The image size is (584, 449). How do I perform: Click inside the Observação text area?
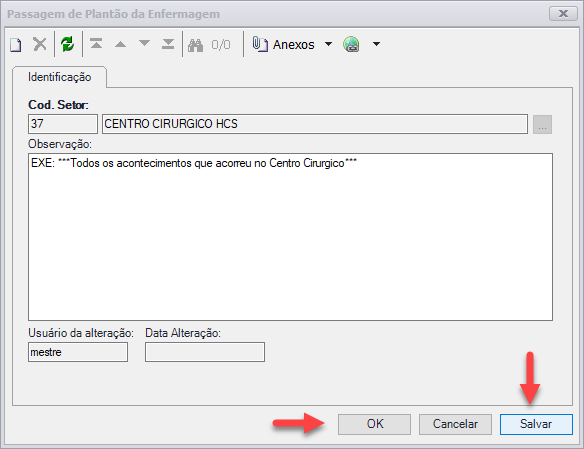(291, 237)
